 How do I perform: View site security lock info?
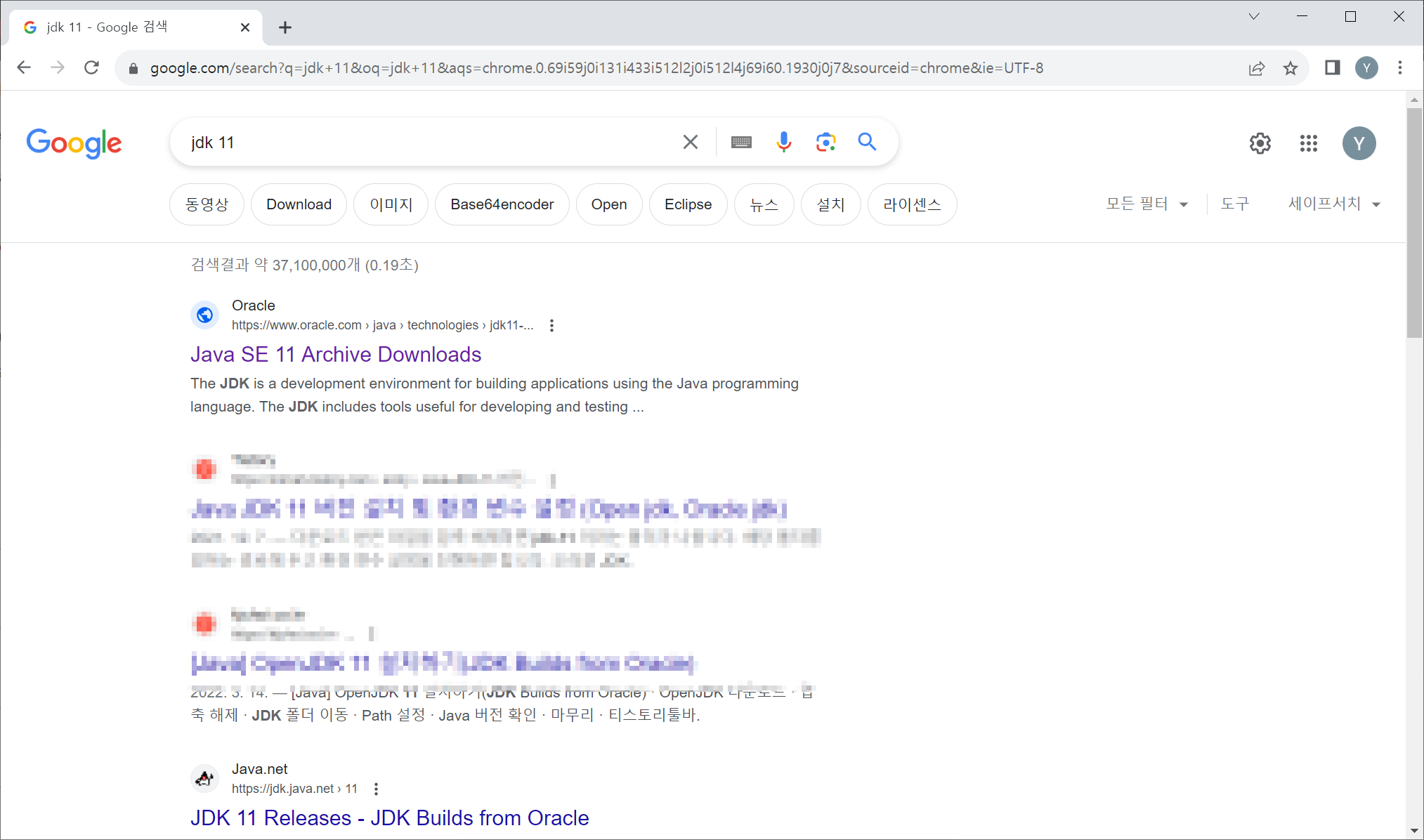(133, 68)
